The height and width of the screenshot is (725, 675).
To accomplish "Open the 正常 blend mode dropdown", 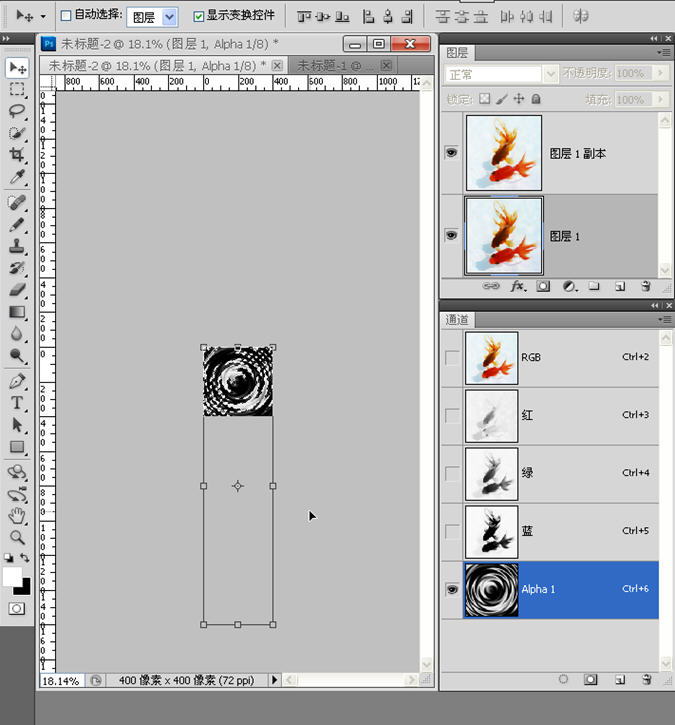I will (x=550, y=74).
